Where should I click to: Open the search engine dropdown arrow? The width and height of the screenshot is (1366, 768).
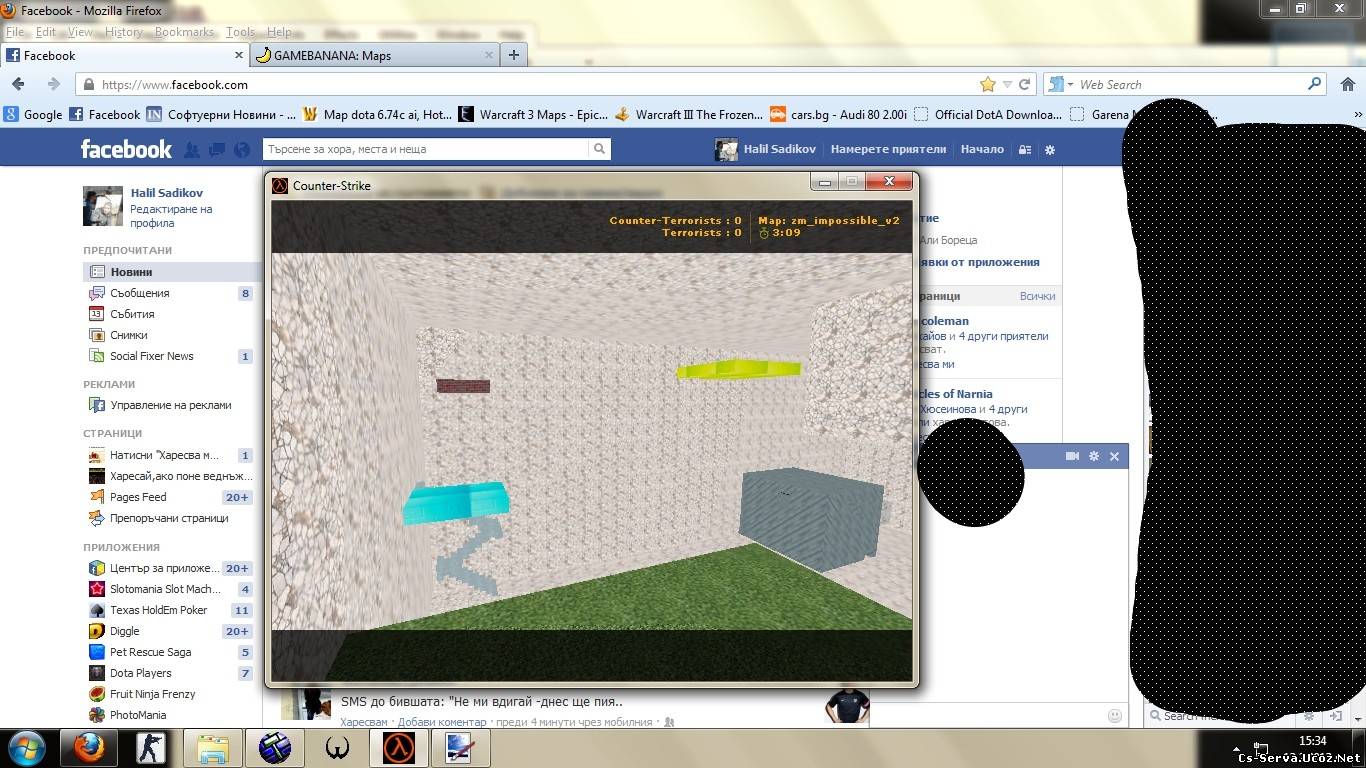[1070, 85]
